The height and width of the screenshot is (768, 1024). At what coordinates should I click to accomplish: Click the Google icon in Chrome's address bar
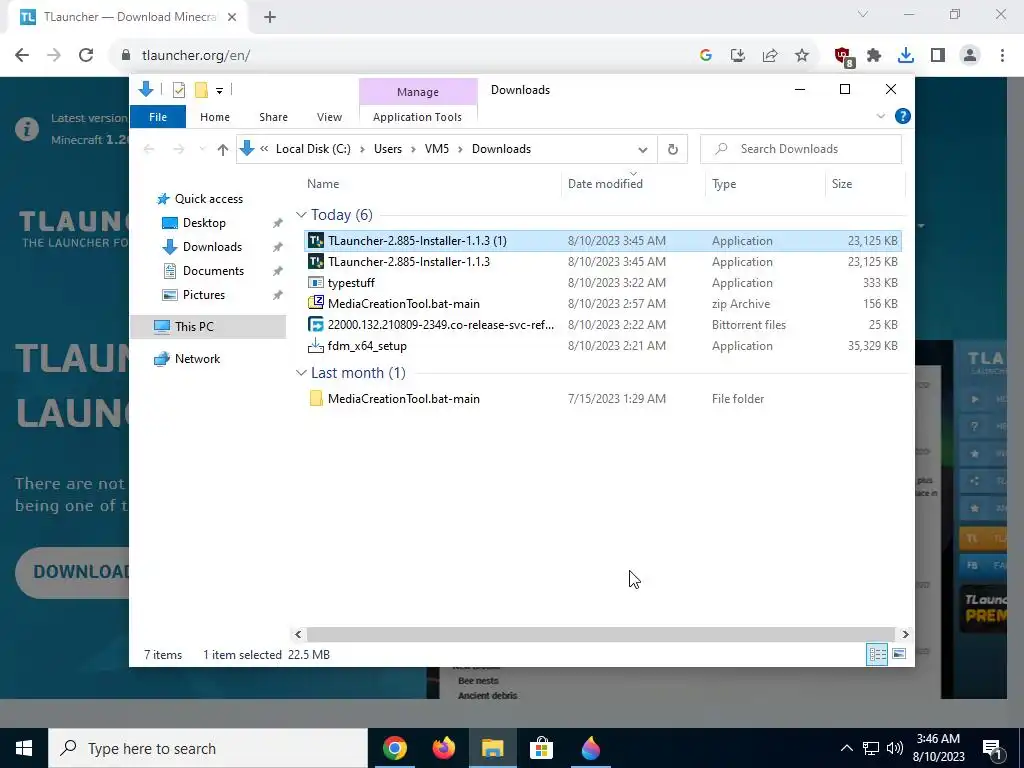click(x=705, y=56)
